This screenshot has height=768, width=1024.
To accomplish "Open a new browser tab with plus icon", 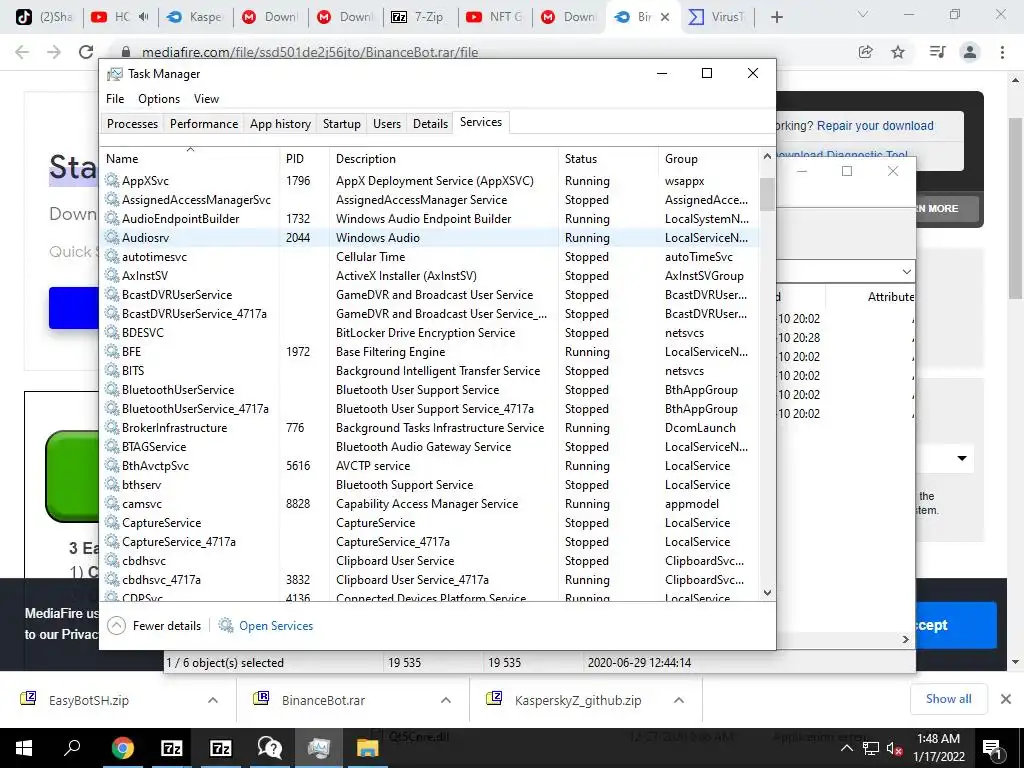I will click(776, 17).
